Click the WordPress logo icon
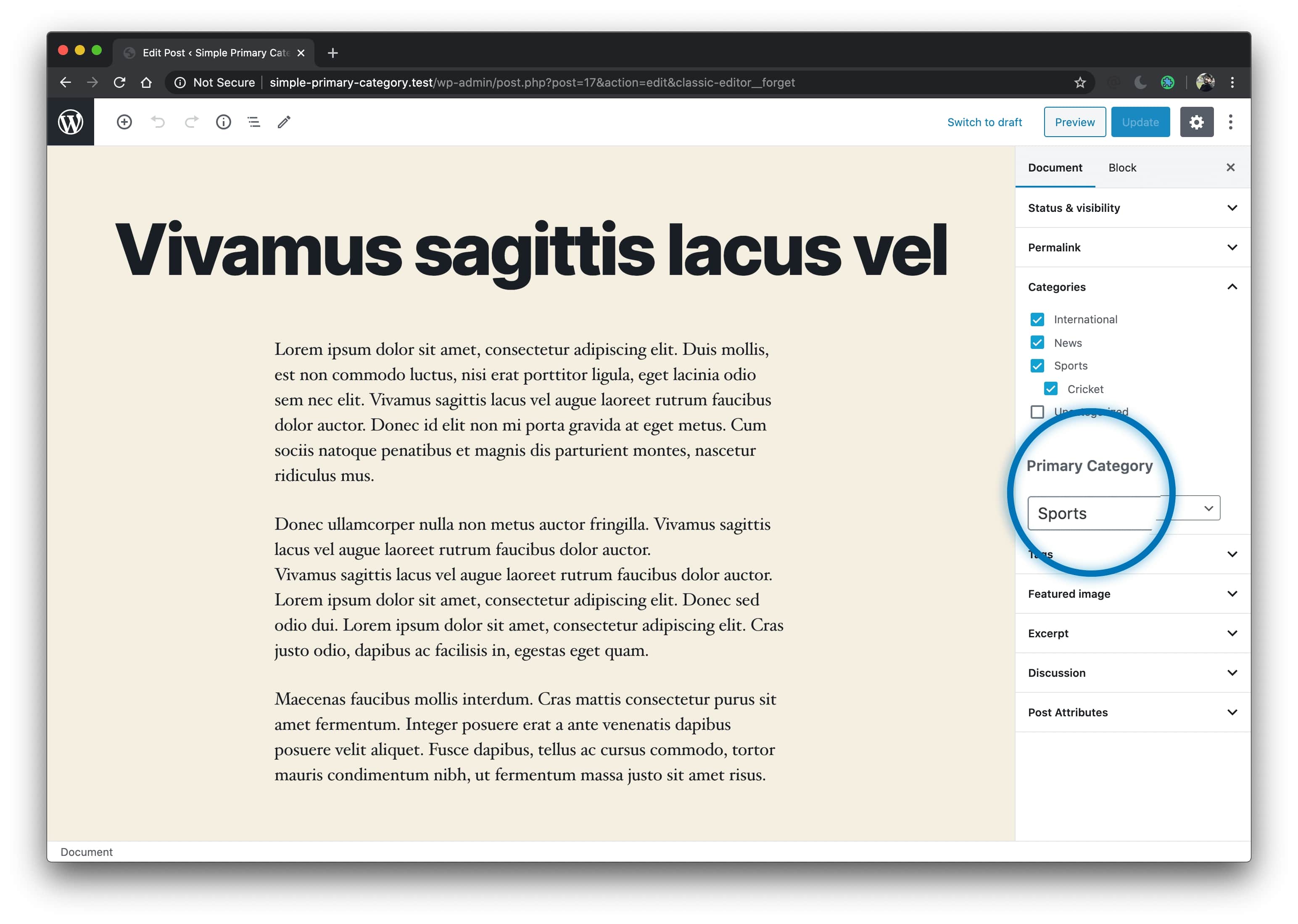This screenshot has height=924, width=1298. coord(71,122)
